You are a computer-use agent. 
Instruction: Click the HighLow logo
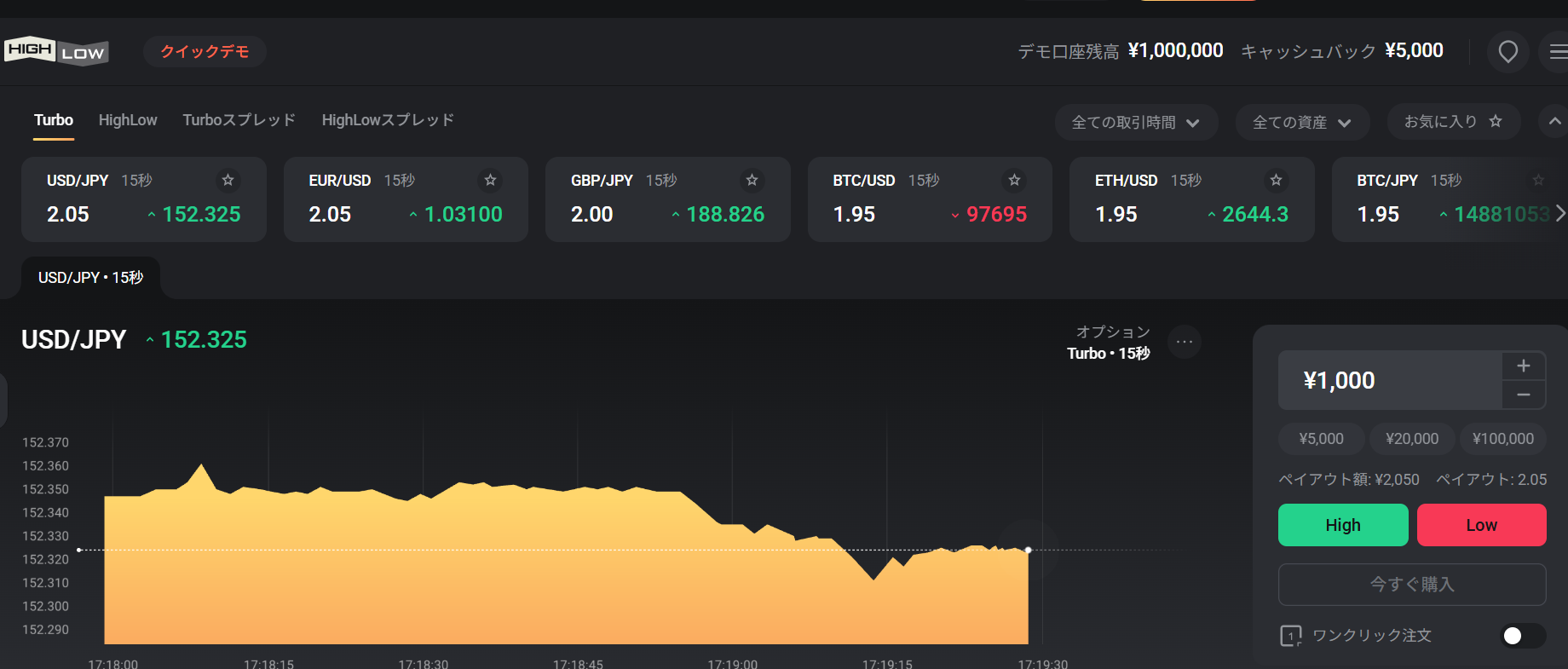(56, 51)
